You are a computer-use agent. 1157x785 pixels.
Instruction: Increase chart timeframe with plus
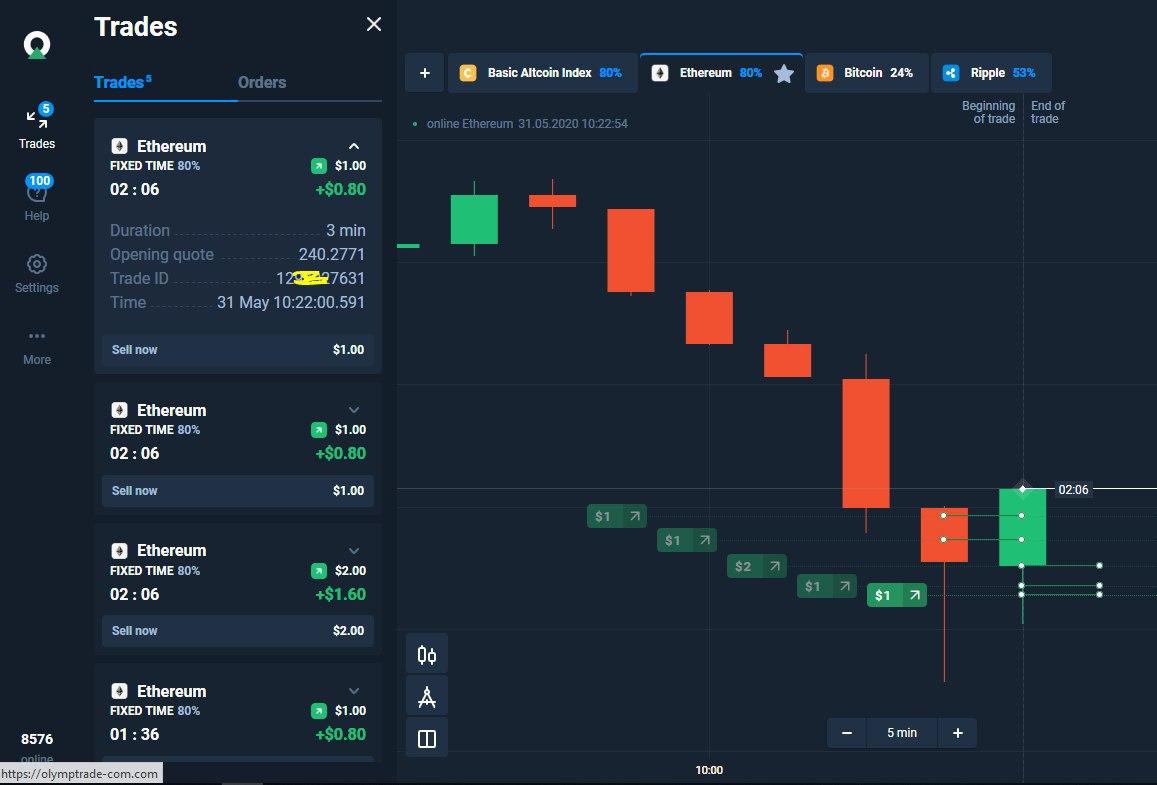[x=958, y=733]
